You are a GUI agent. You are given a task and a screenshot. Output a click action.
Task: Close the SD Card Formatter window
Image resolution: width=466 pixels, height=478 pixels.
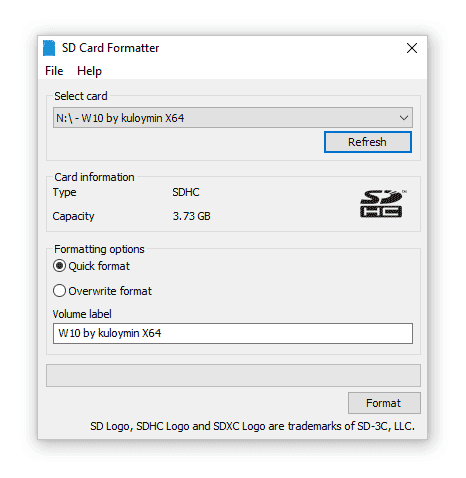coord(412,48)
